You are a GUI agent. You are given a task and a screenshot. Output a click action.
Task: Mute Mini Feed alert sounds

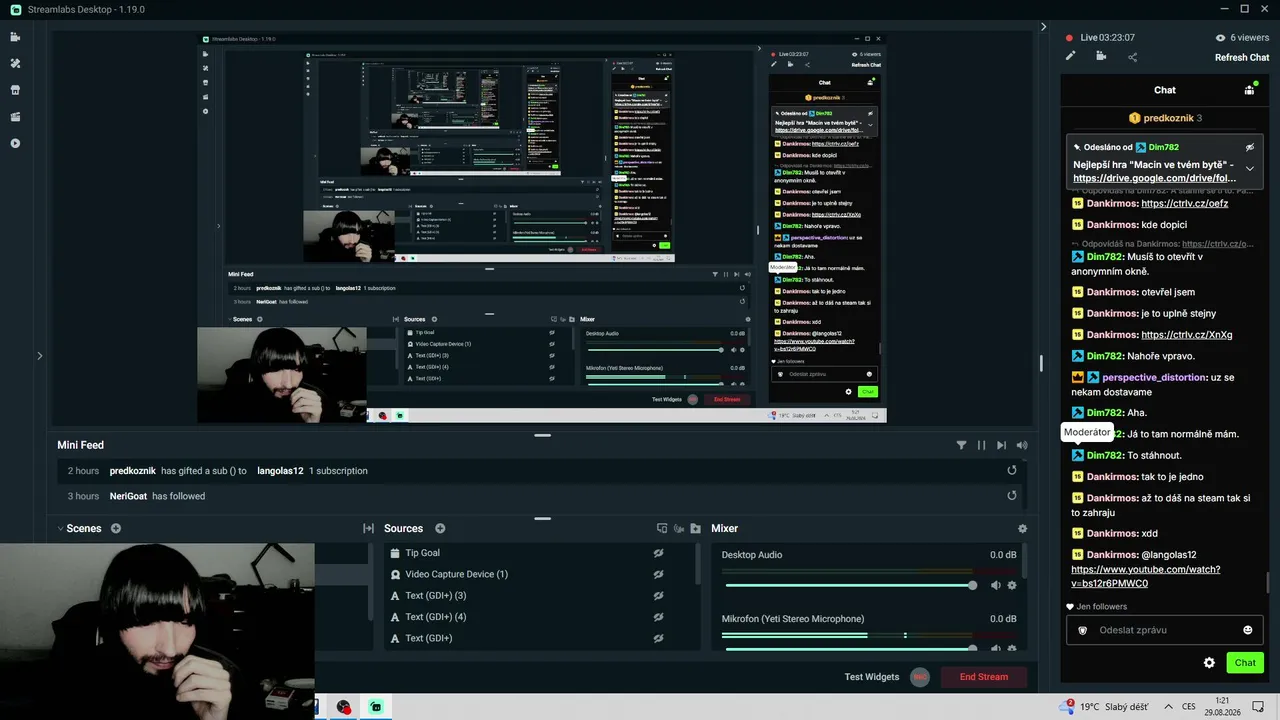[1022, 445]
